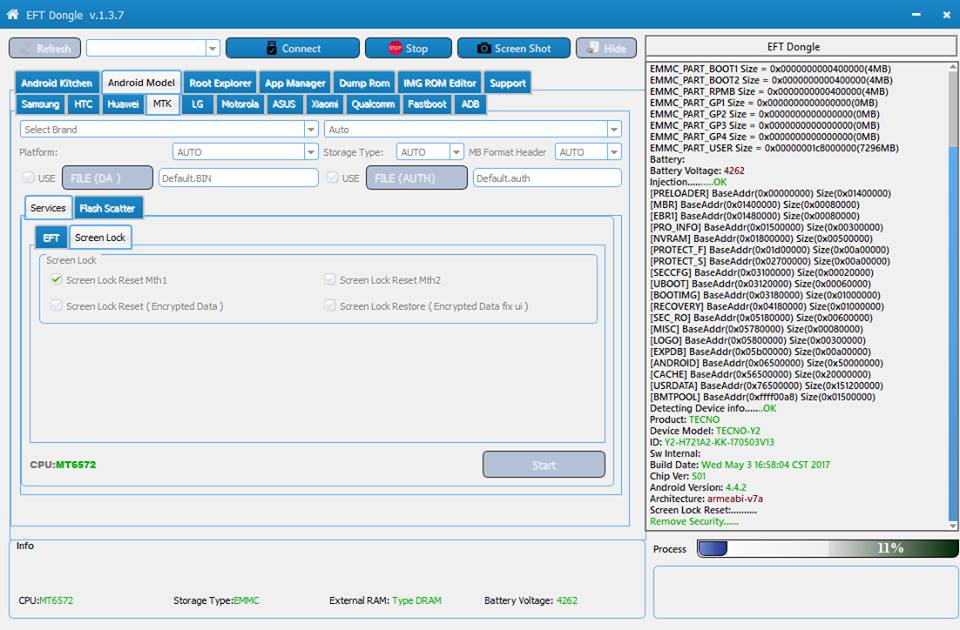Click the Screen Shot camera icon
Viewport: 960px width, 630px height.
pyautogui.click(x=484, y=48)
